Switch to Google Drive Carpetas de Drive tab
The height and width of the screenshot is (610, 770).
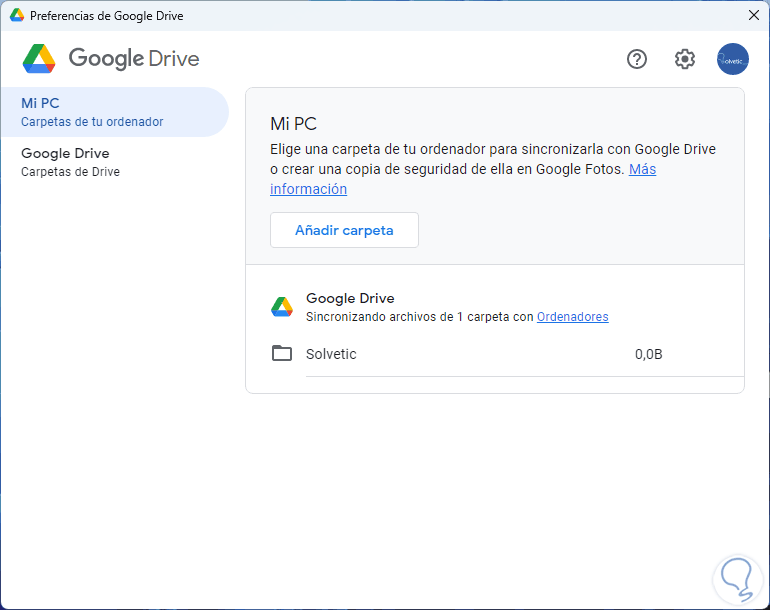coord(115,162)
